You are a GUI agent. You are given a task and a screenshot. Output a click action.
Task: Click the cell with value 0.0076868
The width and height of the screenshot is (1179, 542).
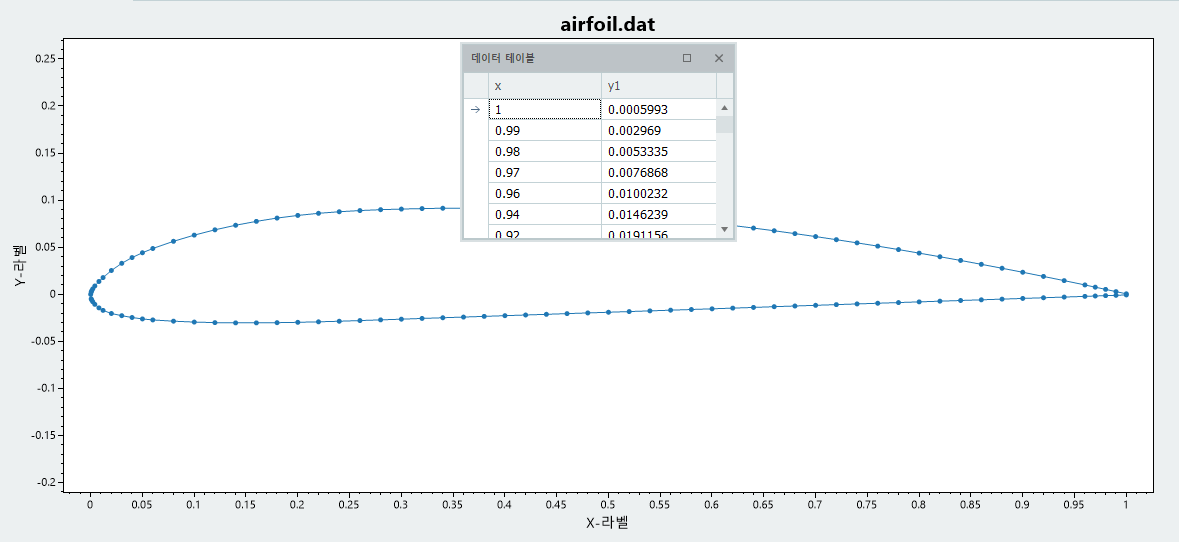659,173
